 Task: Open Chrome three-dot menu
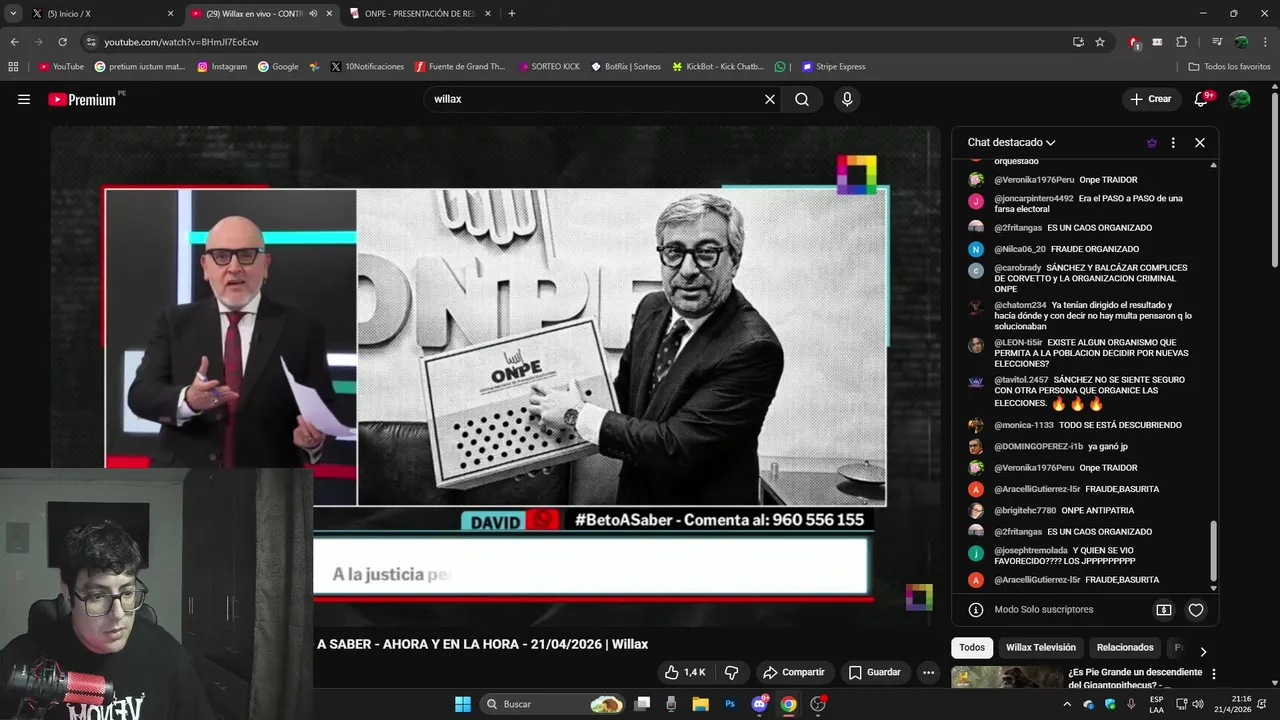point(1265,42)
